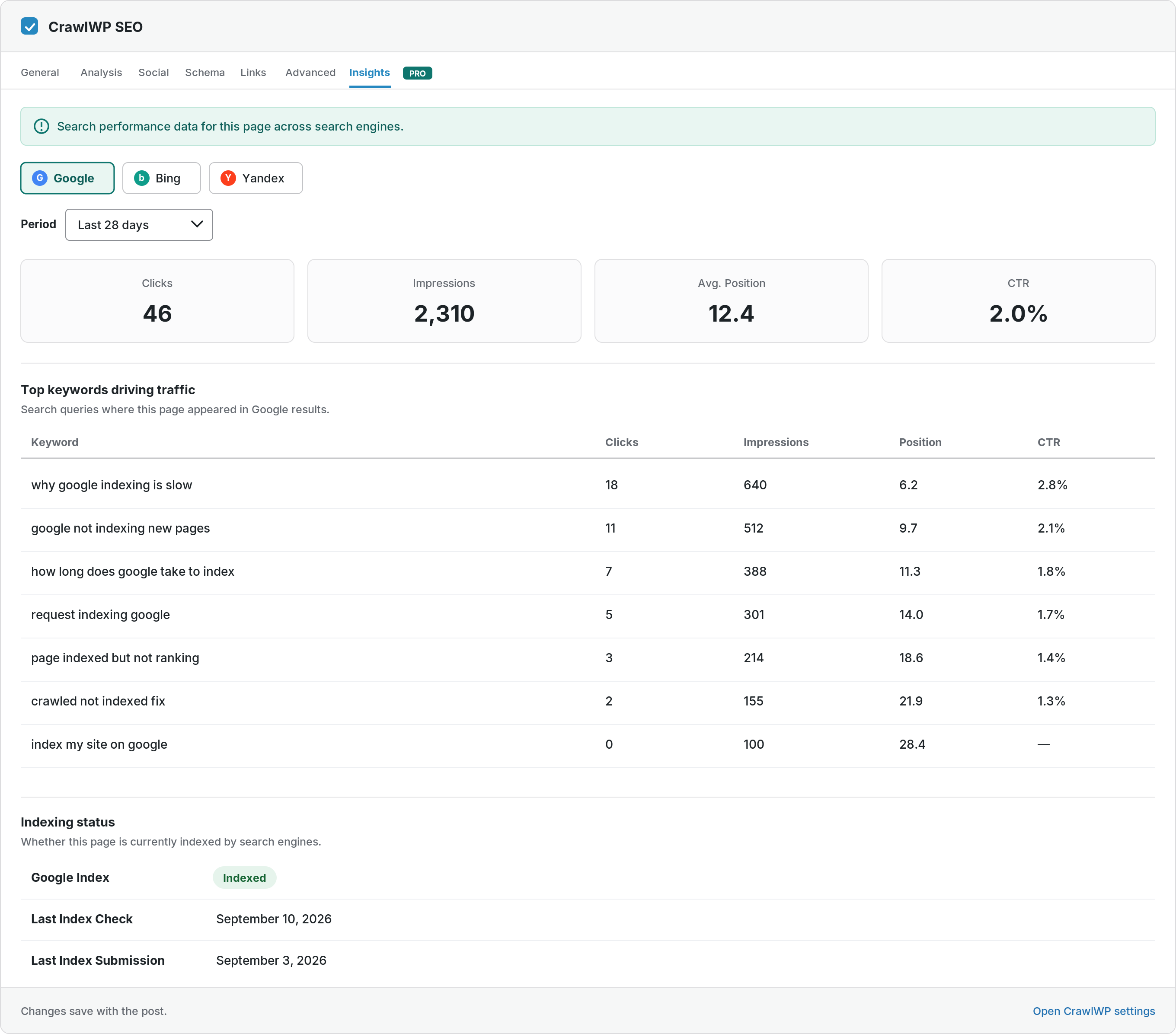Click the 2.8% CTR value

pyautogui.click(x=1052, y=485)
